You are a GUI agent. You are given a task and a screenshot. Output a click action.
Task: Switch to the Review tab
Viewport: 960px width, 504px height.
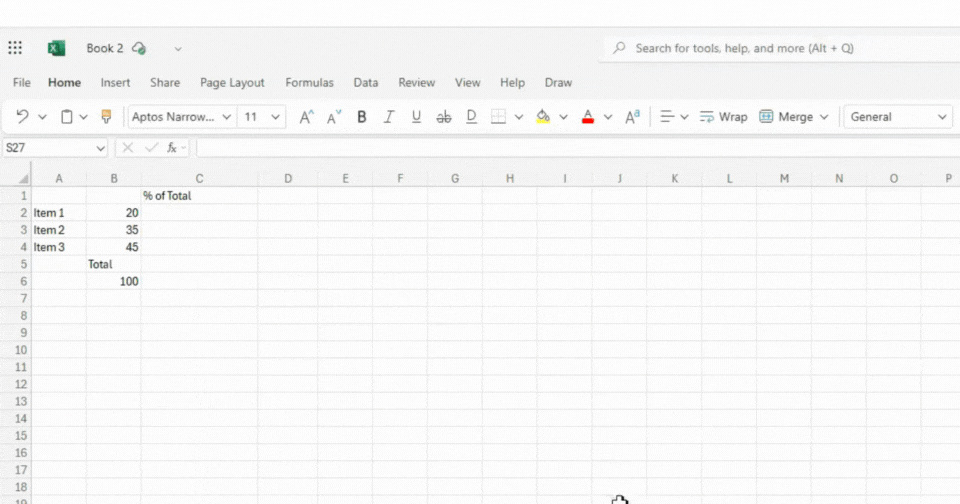pos(416,83)
